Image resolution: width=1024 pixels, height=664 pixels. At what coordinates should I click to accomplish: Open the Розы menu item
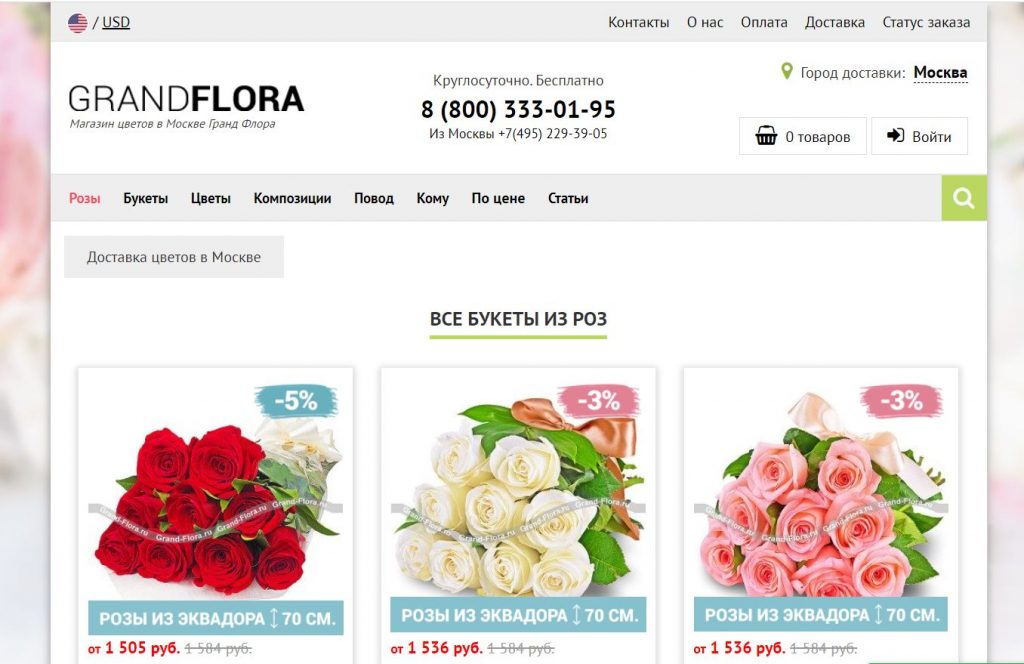85,198
